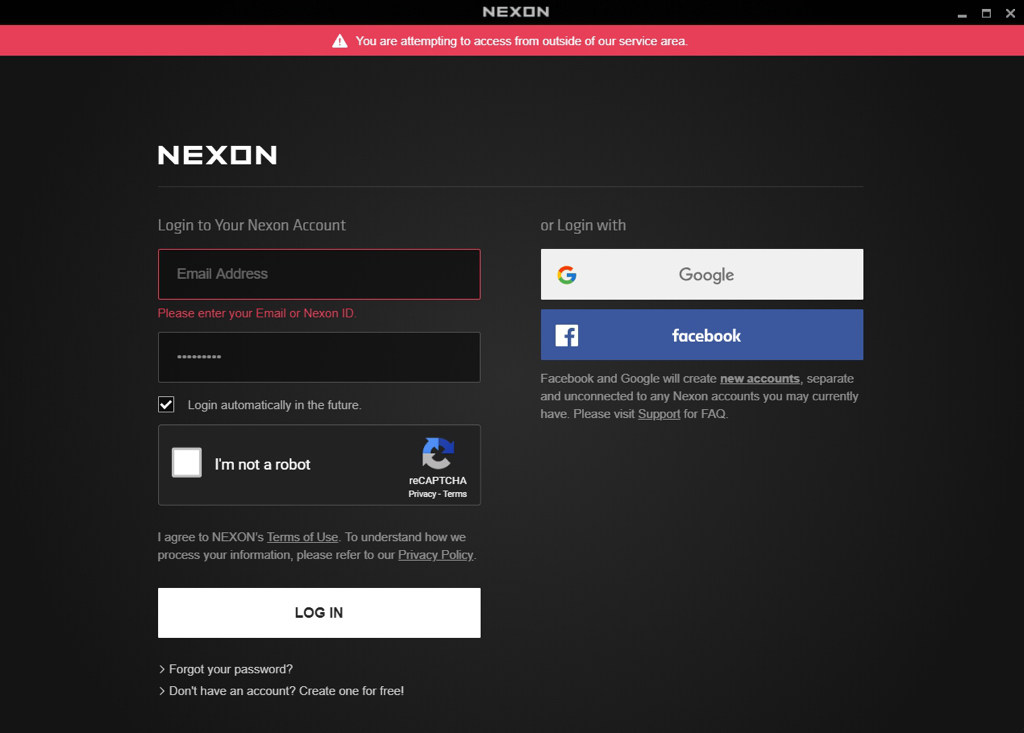Click the reCAPTCHA logo icon
The height and width of the screenshot is (733, 1024).
click(x=438, y=453)
